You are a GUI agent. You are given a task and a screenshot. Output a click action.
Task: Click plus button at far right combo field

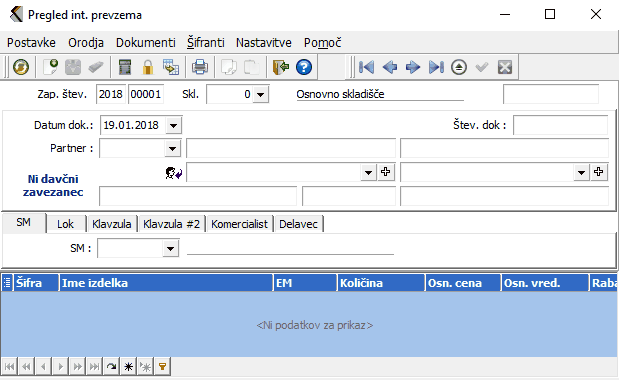598,172
